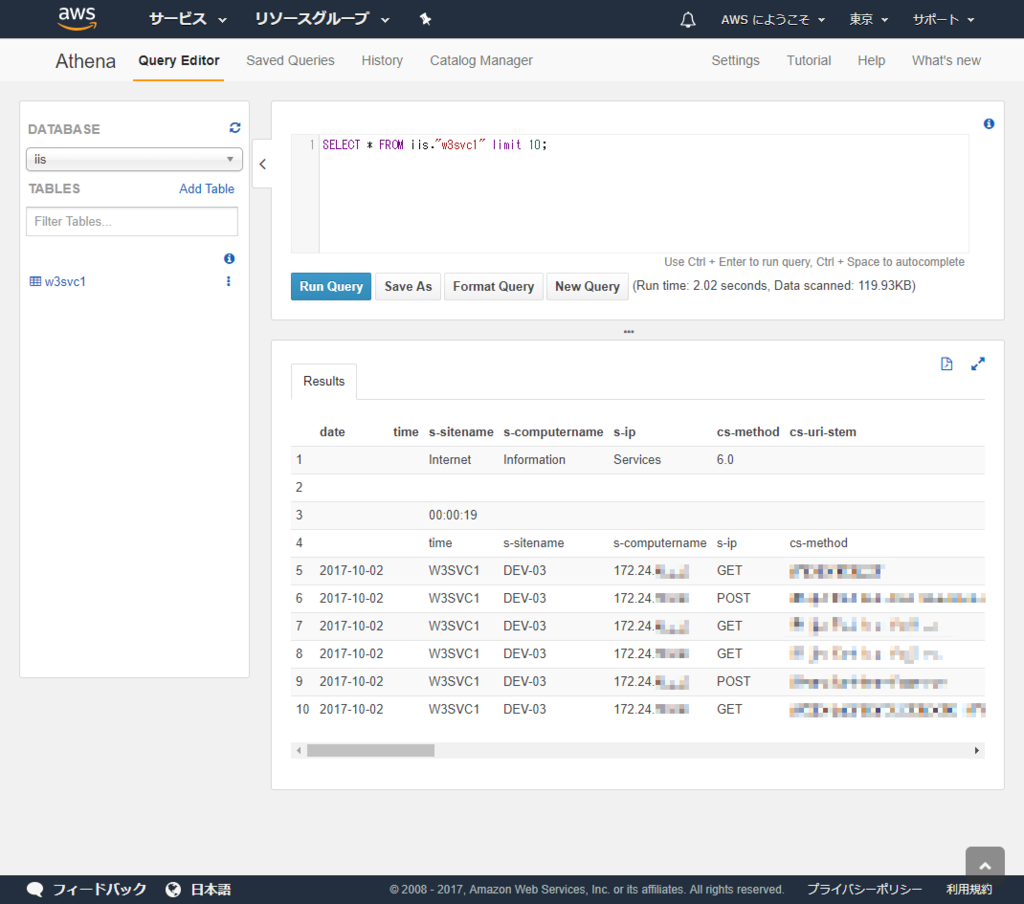This screenshot has height=904, width=1024.
Task: Select the Results tab
Action: 324,381
